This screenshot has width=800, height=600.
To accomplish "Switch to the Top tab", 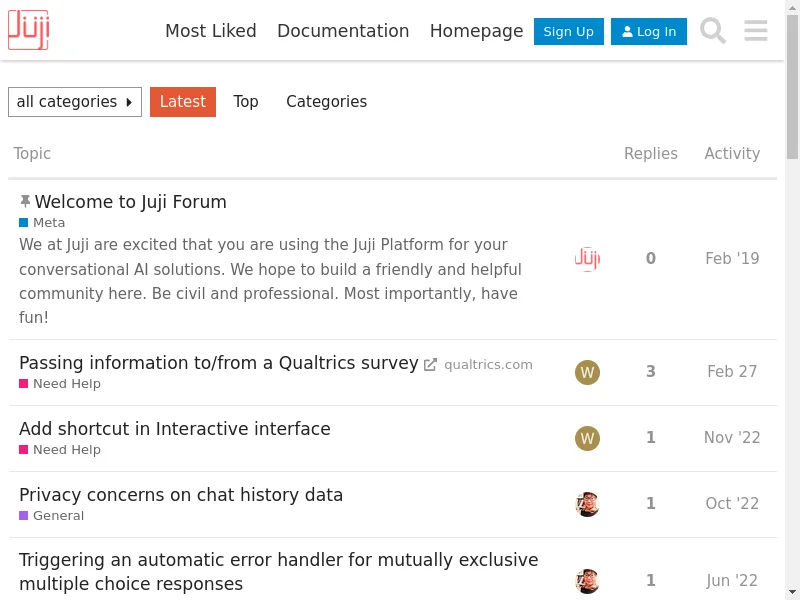I will click(x=246, y=102).
